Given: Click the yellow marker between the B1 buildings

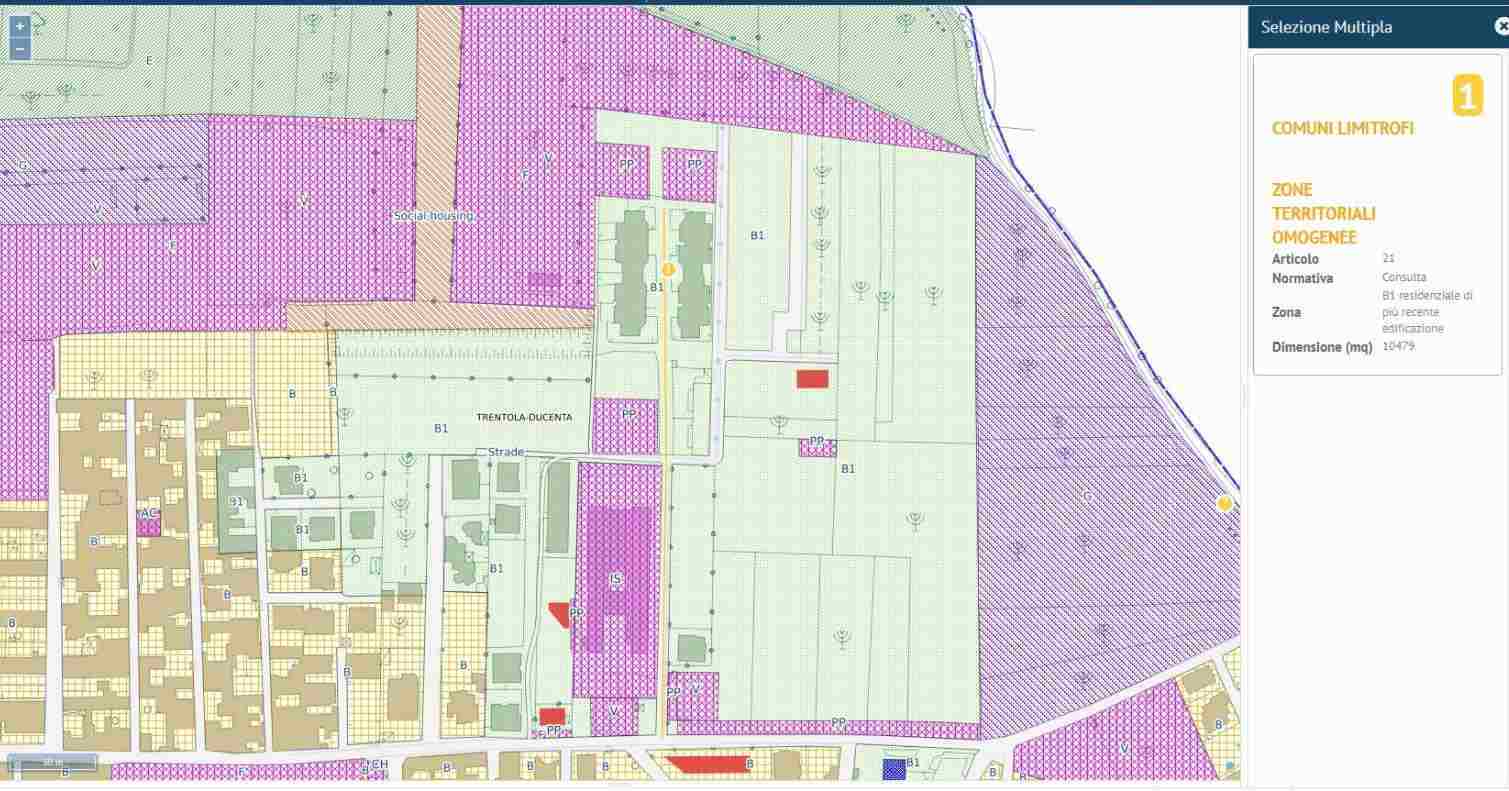Looking at the screenshot, I should (668, 269).
